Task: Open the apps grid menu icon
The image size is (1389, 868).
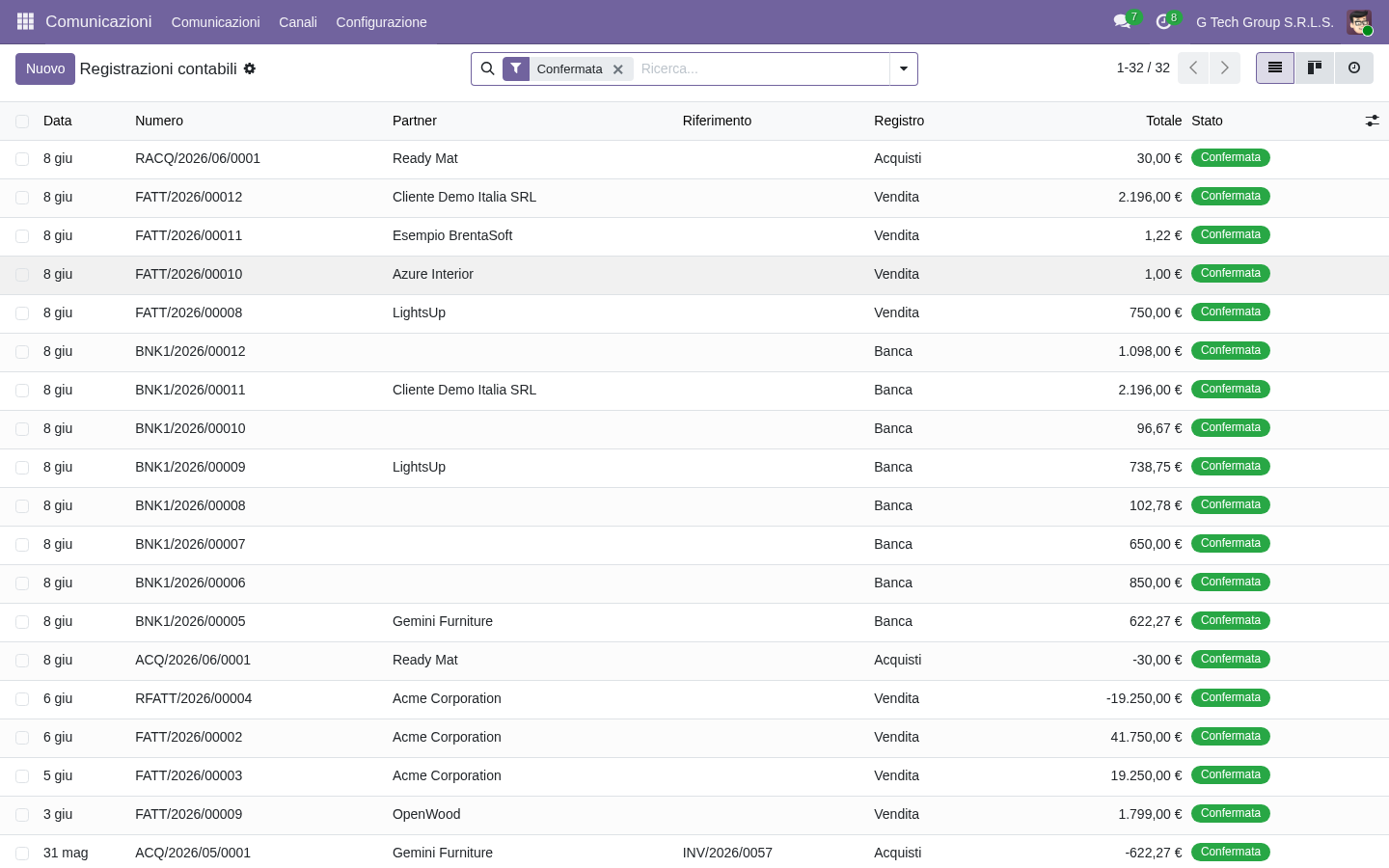Action: pos(25,21)
